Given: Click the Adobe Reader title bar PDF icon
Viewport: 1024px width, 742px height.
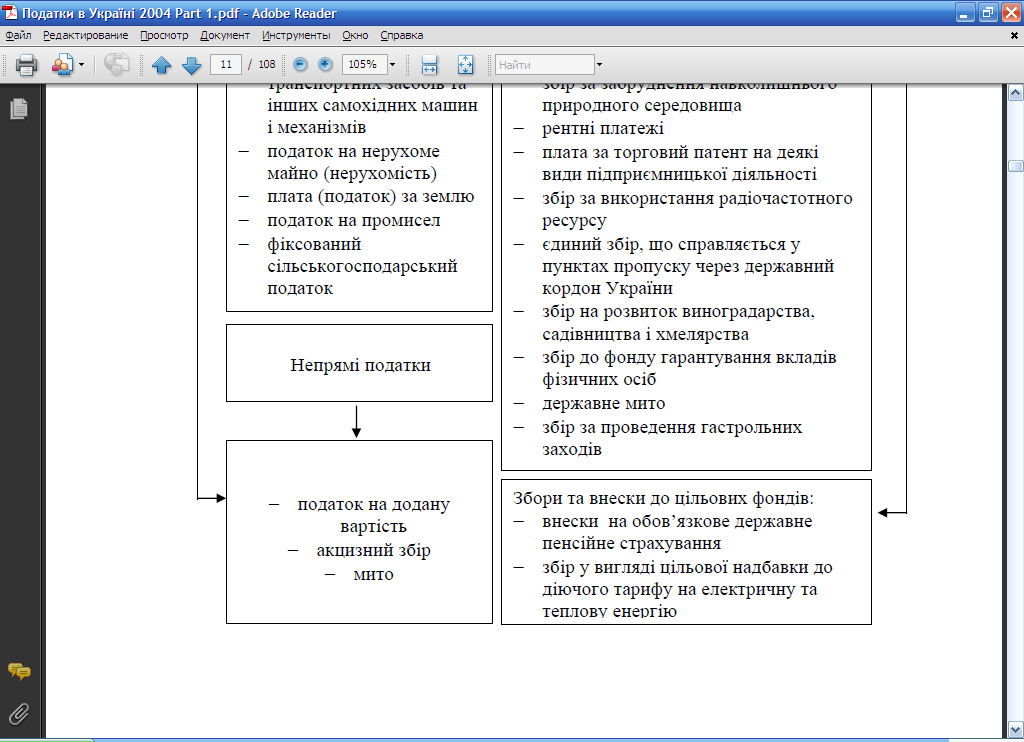Looking at the screenshot, I should point(10,12).
